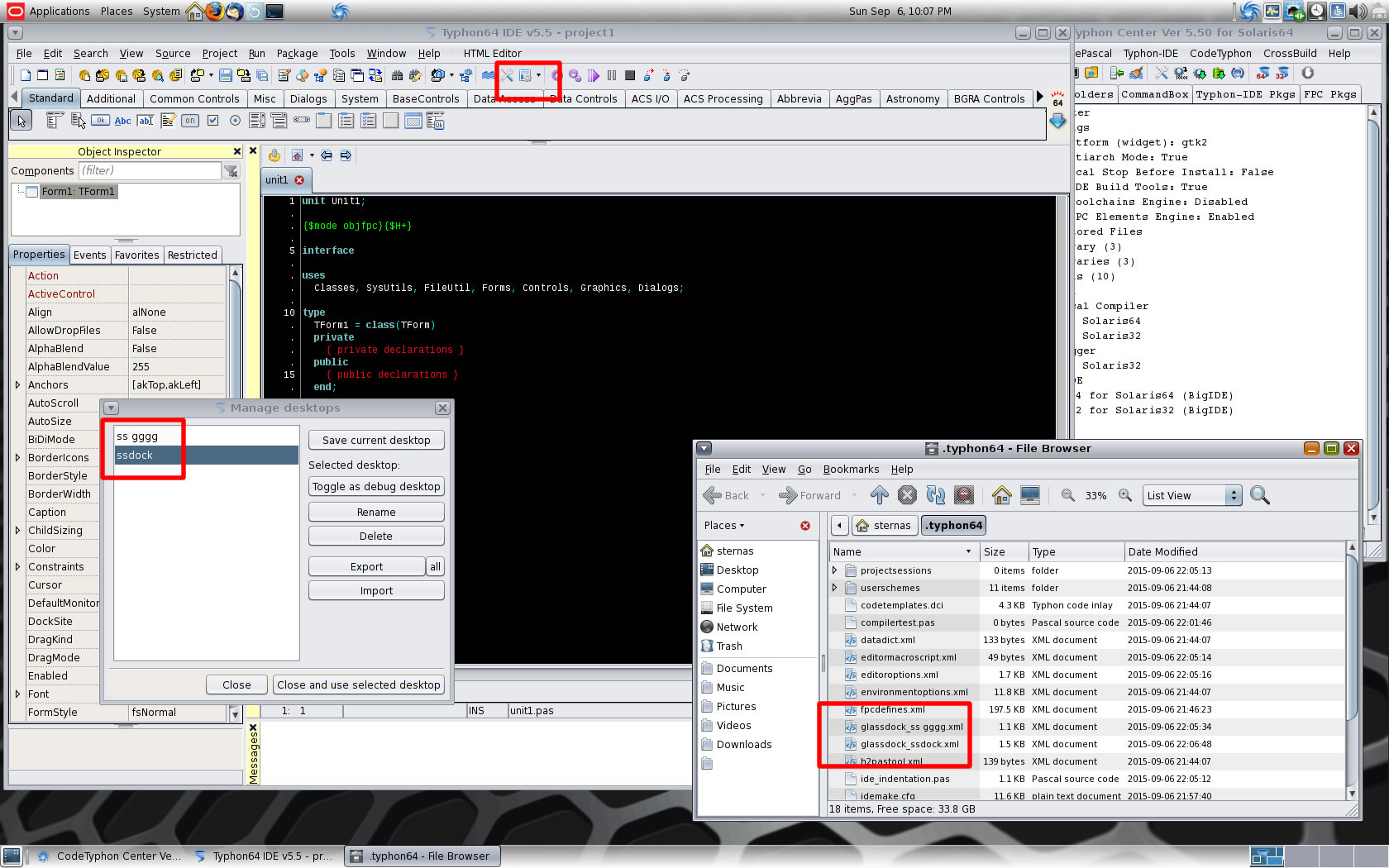Click Toggle as debug desktop button

[376, 486]
